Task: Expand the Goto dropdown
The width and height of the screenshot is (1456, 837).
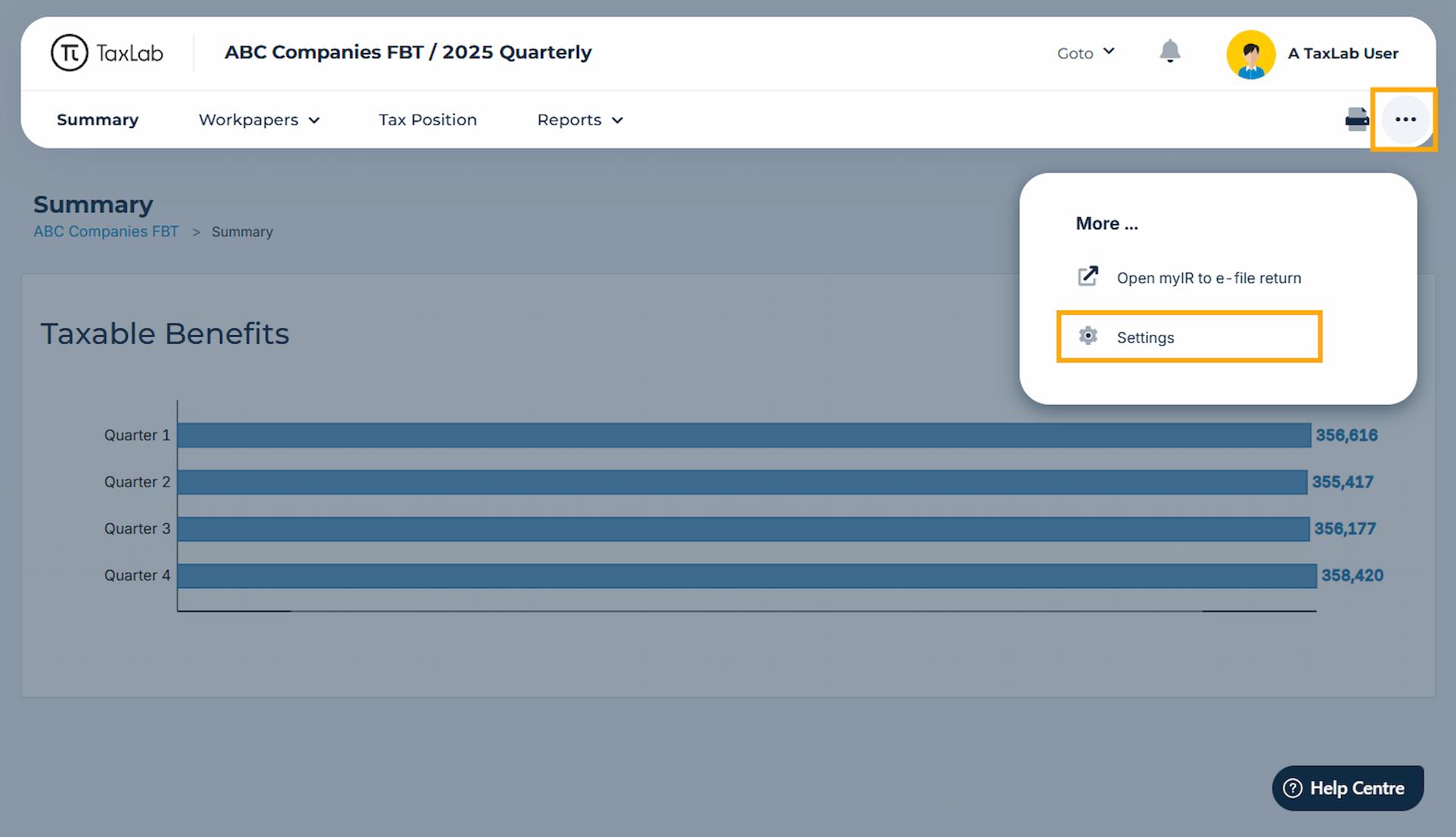Action: click(1085, 53)
